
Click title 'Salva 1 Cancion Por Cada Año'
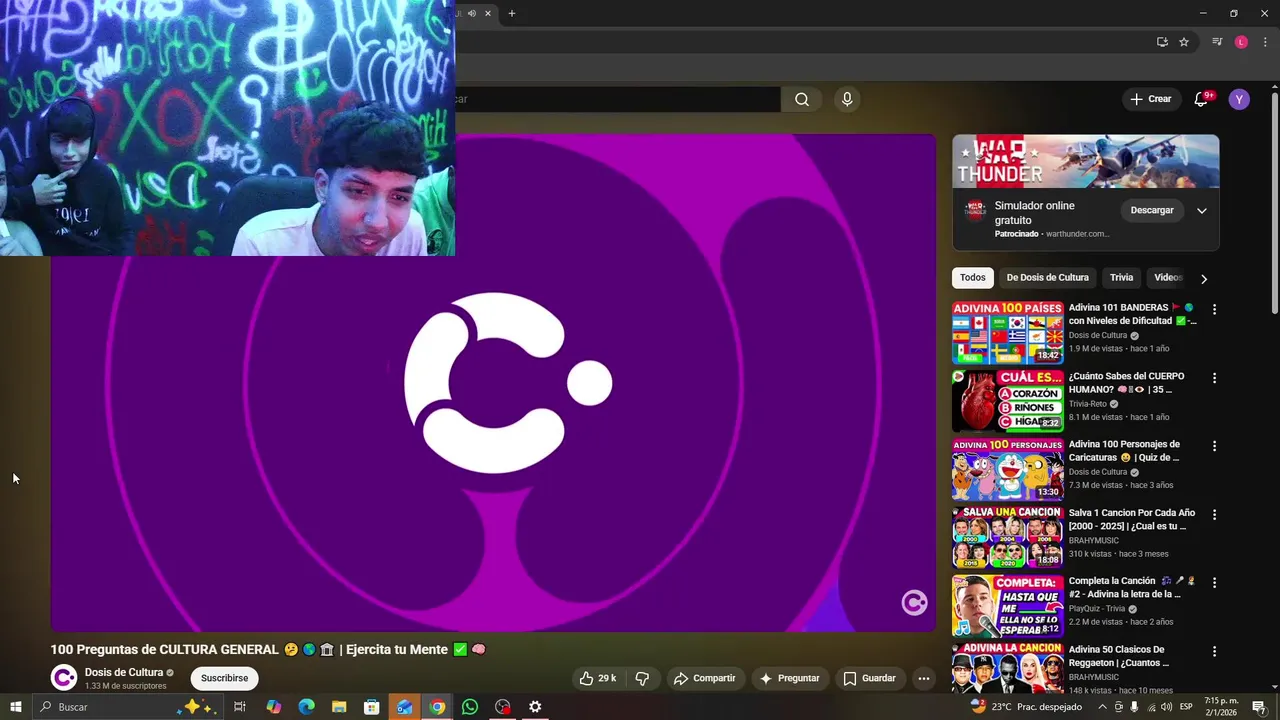click(1132, 519)
